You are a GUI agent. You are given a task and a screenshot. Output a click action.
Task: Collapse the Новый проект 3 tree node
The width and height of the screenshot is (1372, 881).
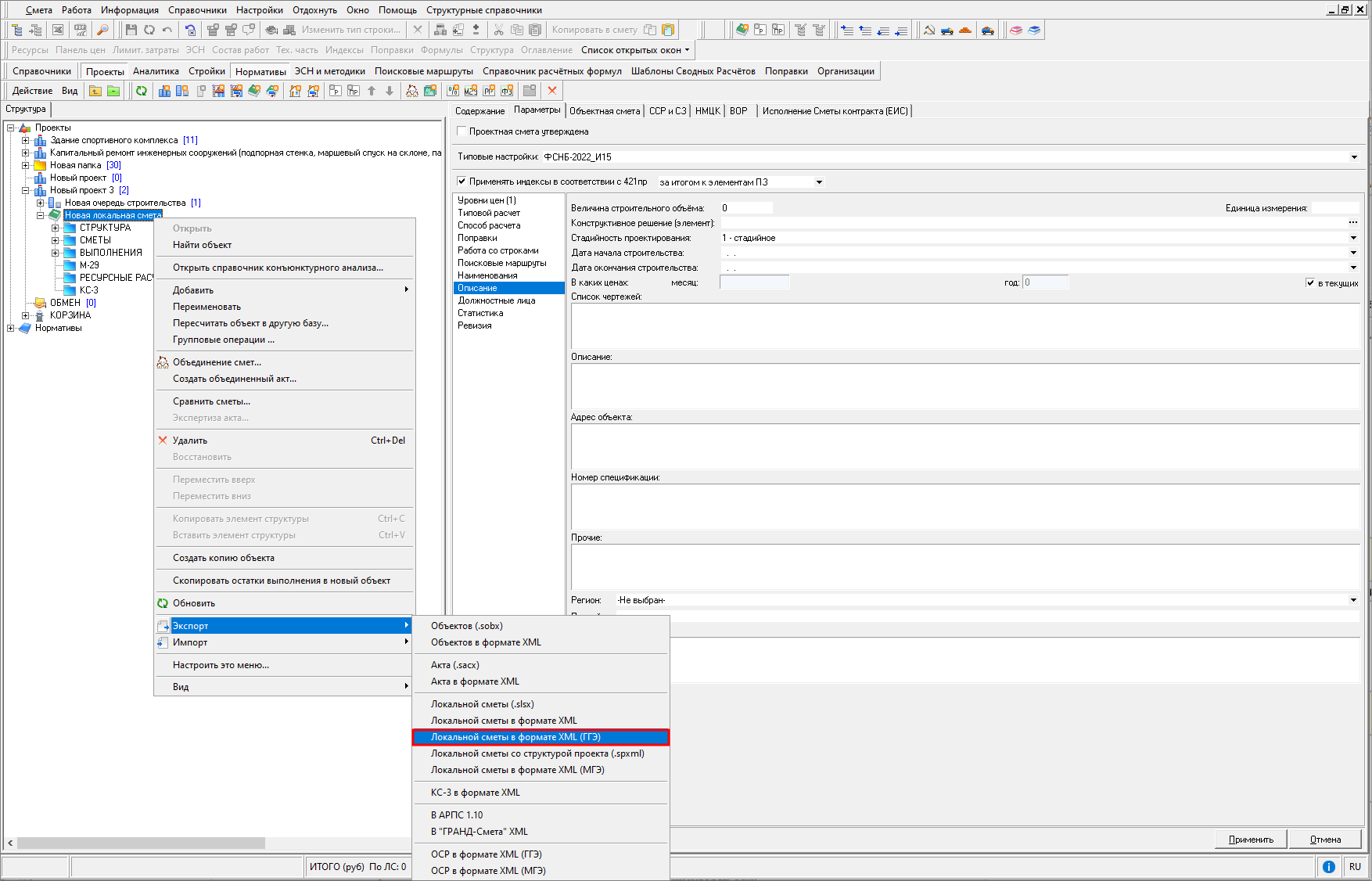coord(25,190)
